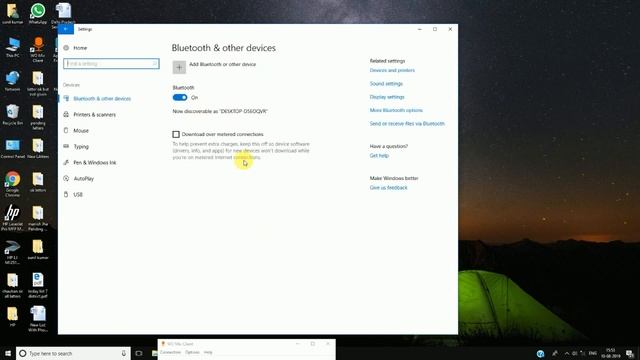640x360 pixels.
Task: Open Display settings link
Action: 387,97
